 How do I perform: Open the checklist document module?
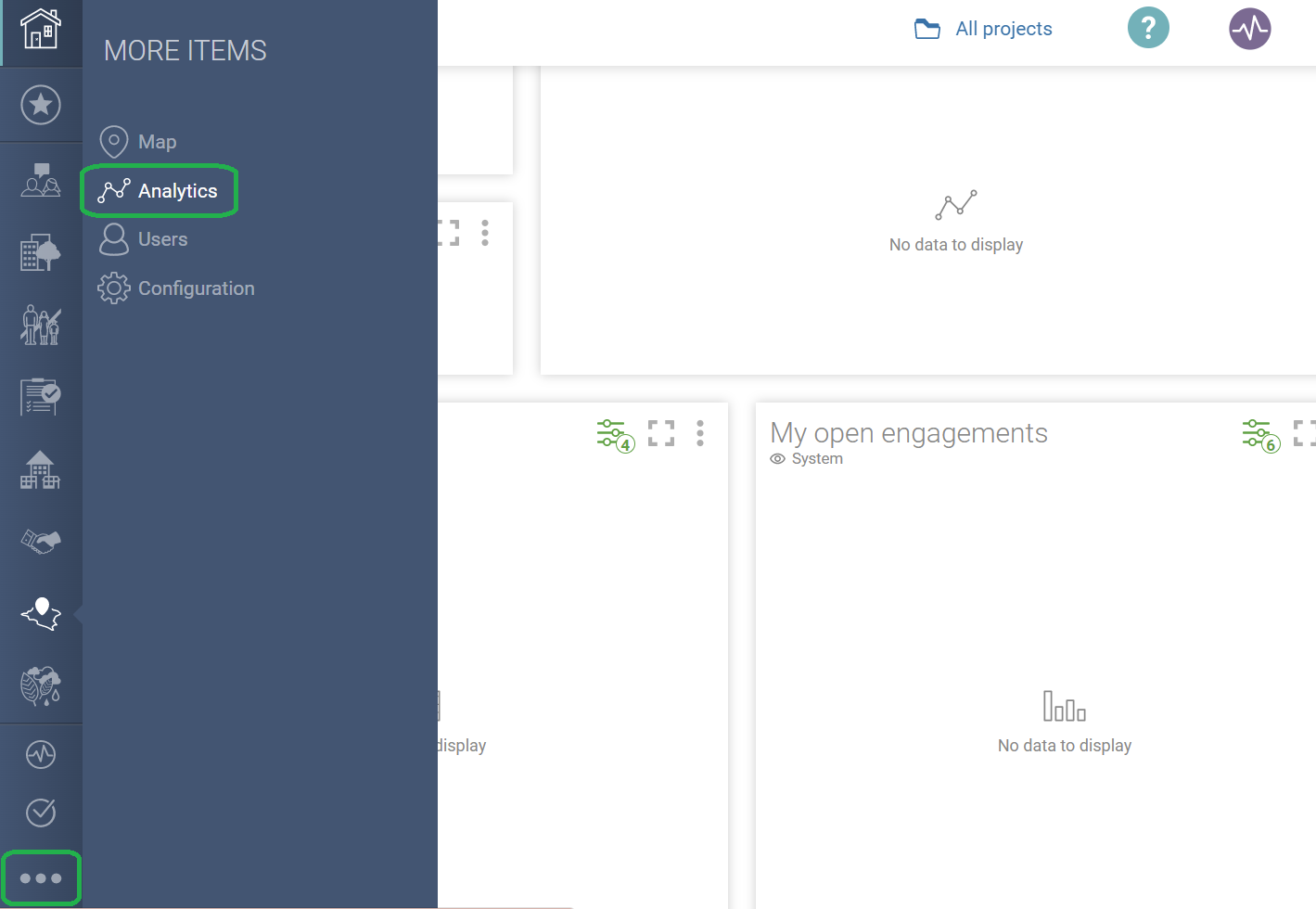click(41, 397)
